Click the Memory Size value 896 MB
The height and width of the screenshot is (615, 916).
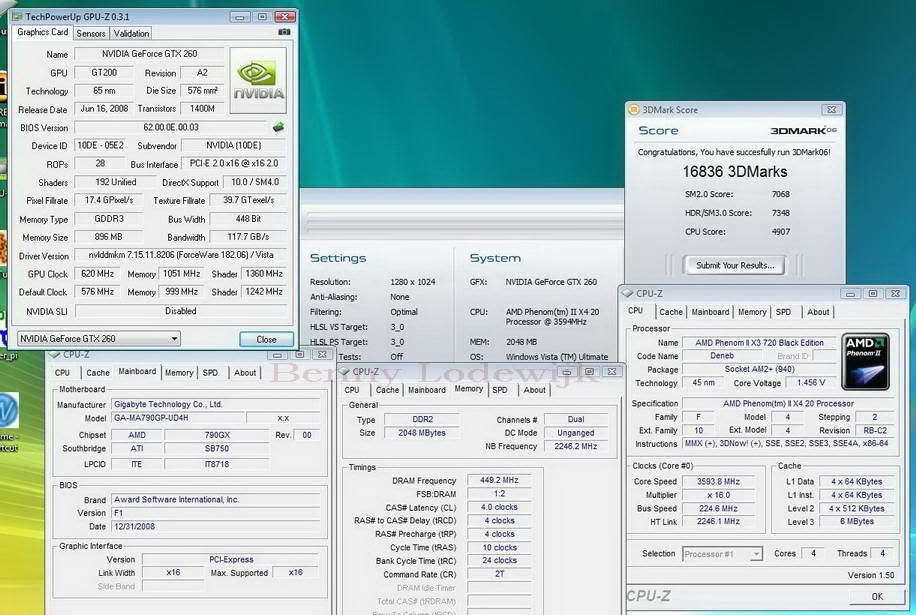[x=109, y=237]
